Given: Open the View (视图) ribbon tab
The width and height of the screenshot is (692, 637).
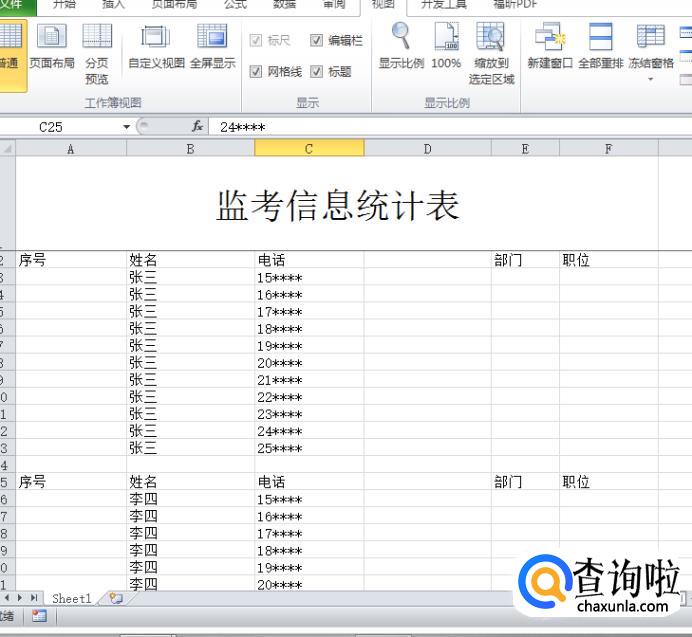Looking at the screenshot, I should 383,5.
